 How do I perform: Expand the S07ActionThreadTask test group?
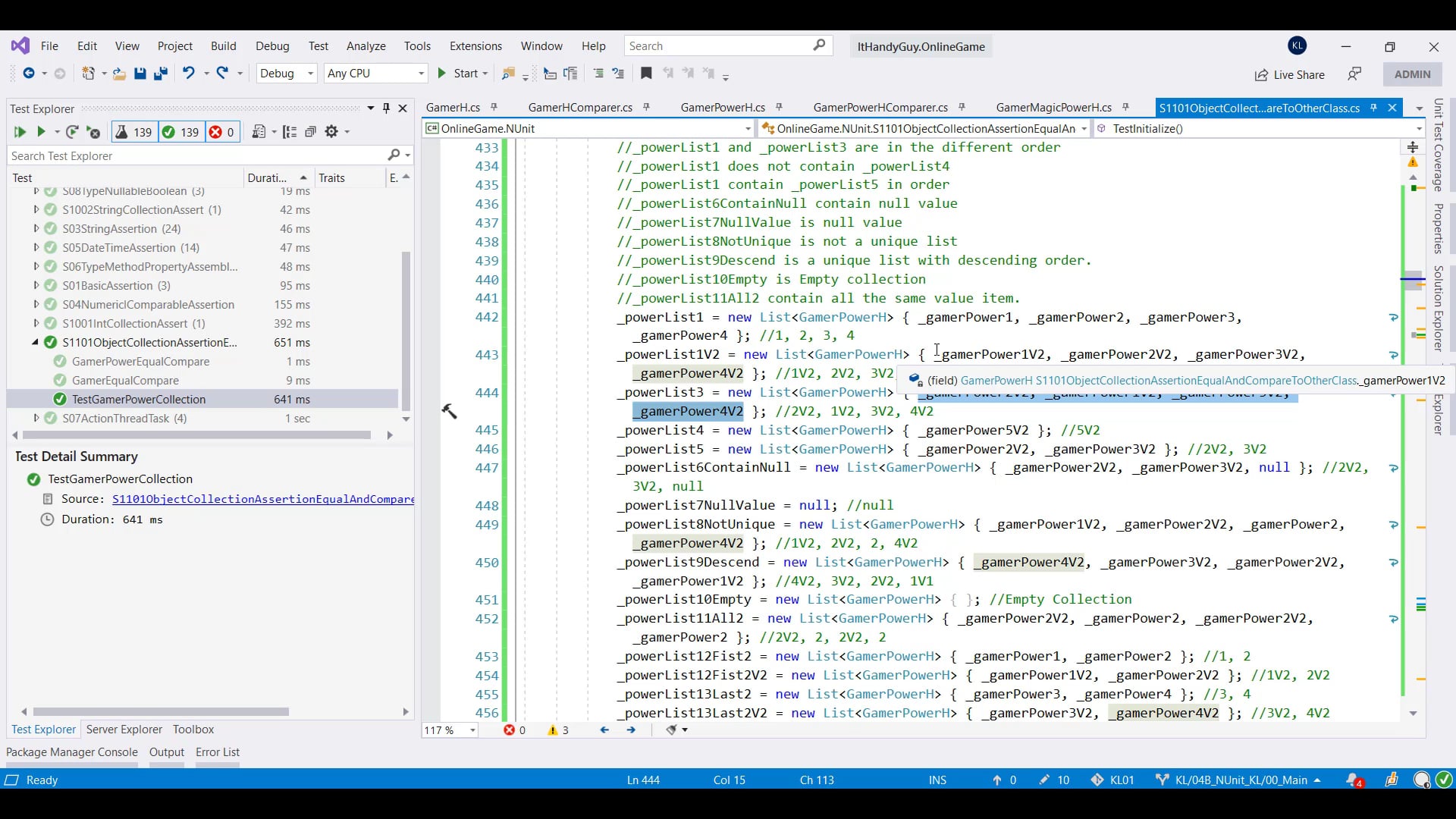click(35, 418)
